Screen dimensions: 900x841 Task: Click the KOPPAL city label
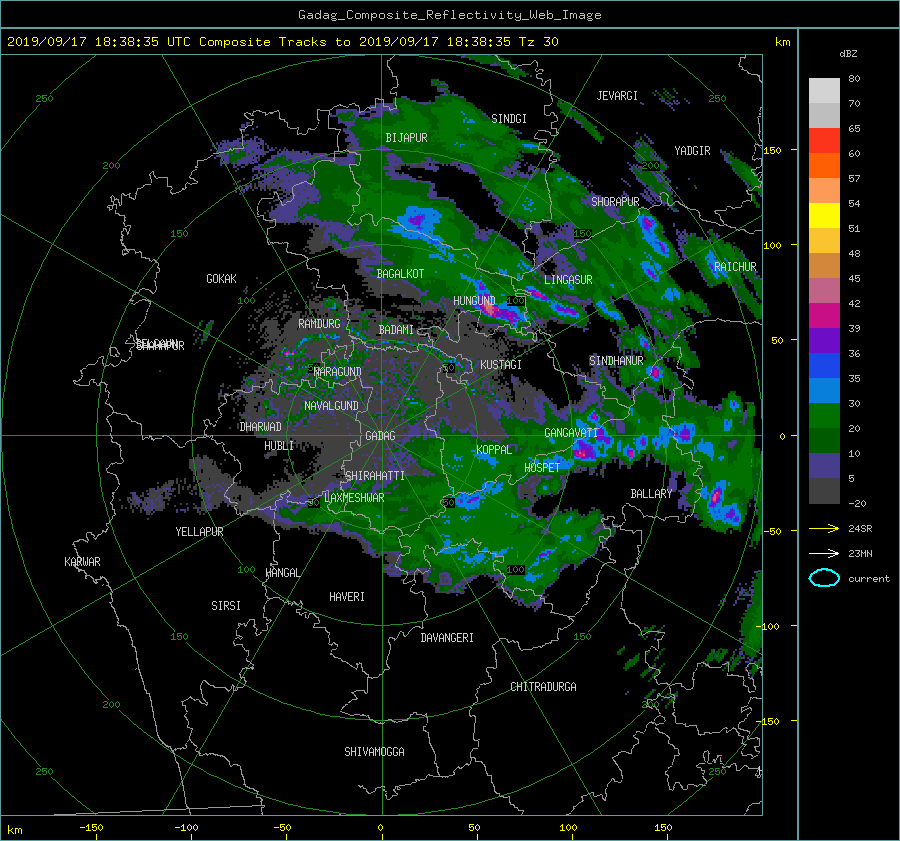click(x=494, y=450)
